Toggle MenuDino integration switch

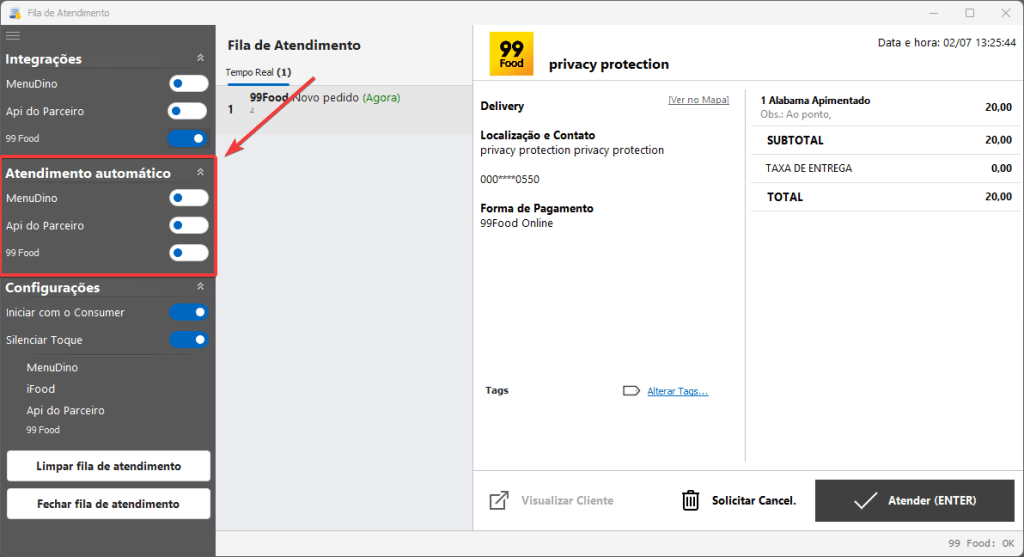(188, 84)
